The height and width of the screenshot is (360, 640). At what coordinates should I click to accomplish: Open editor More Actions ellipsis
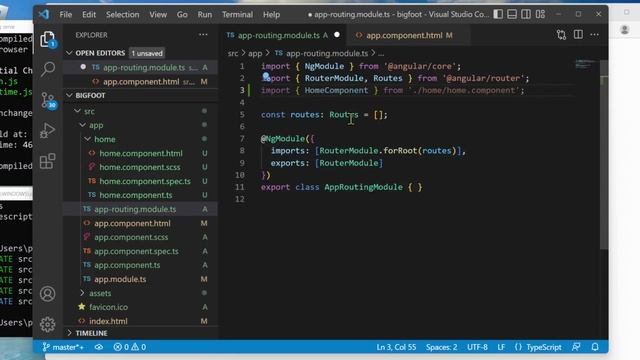pos(594,35)
